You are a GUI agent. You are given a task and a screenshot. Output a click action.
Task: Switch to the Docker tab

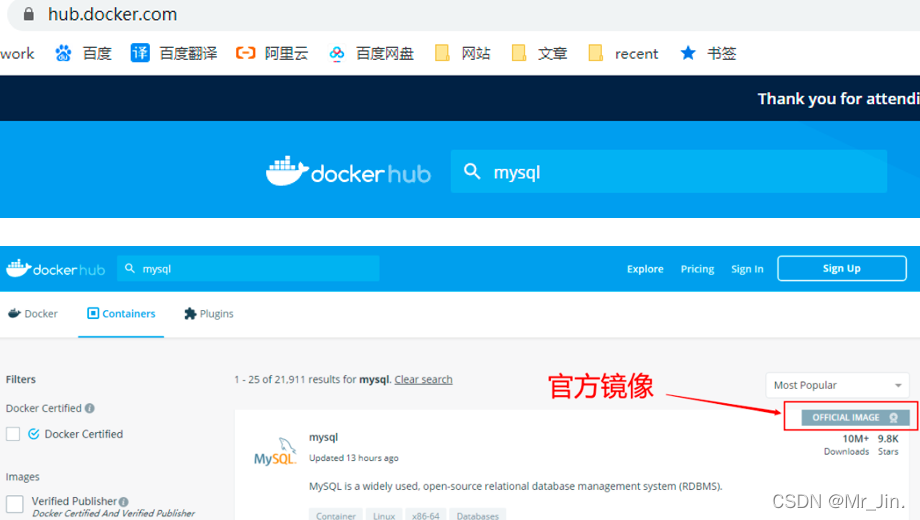33,313
